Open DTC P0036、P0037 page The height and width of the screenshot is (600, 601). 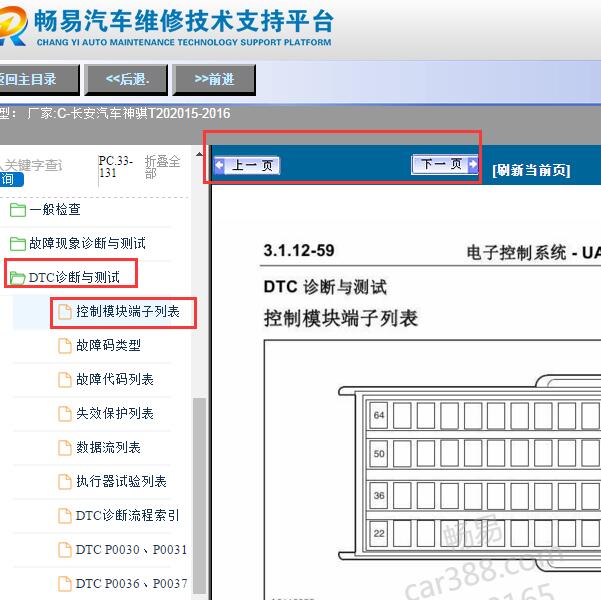(x=131, y=584)
